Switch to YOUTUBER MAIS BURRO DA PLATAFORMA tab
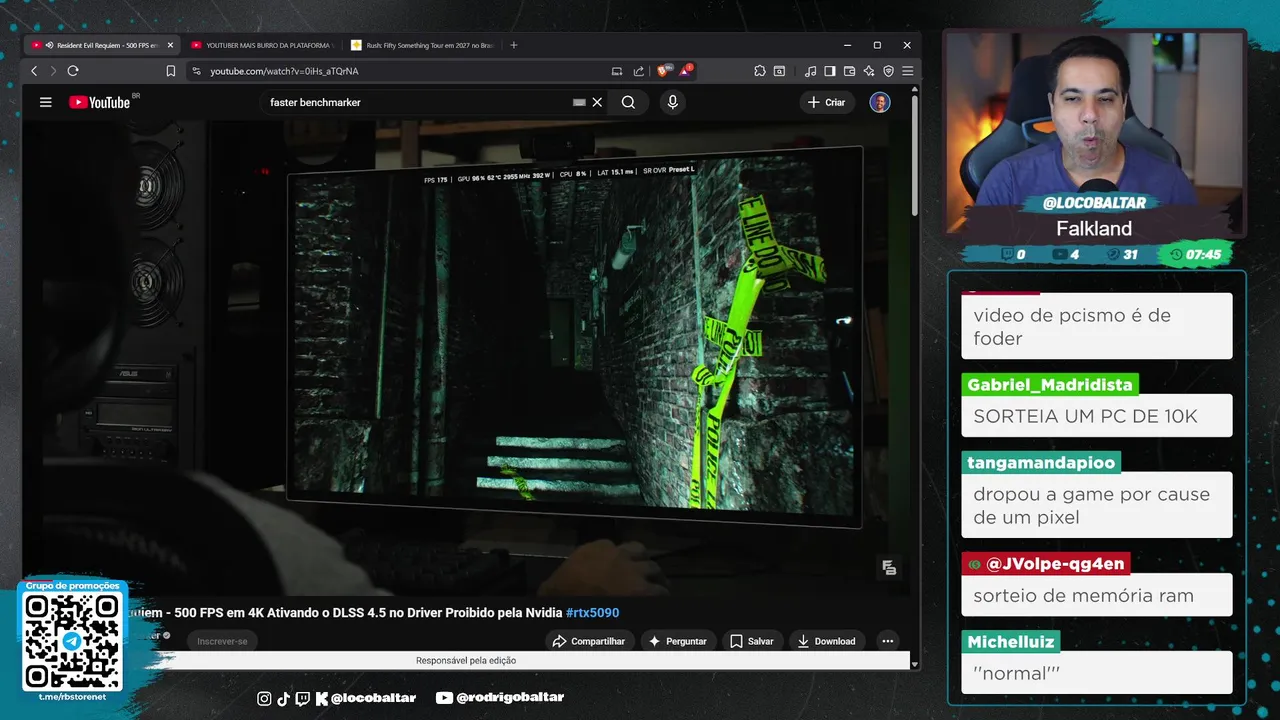This screenshot has height=720, width=1280. point(262,45)
